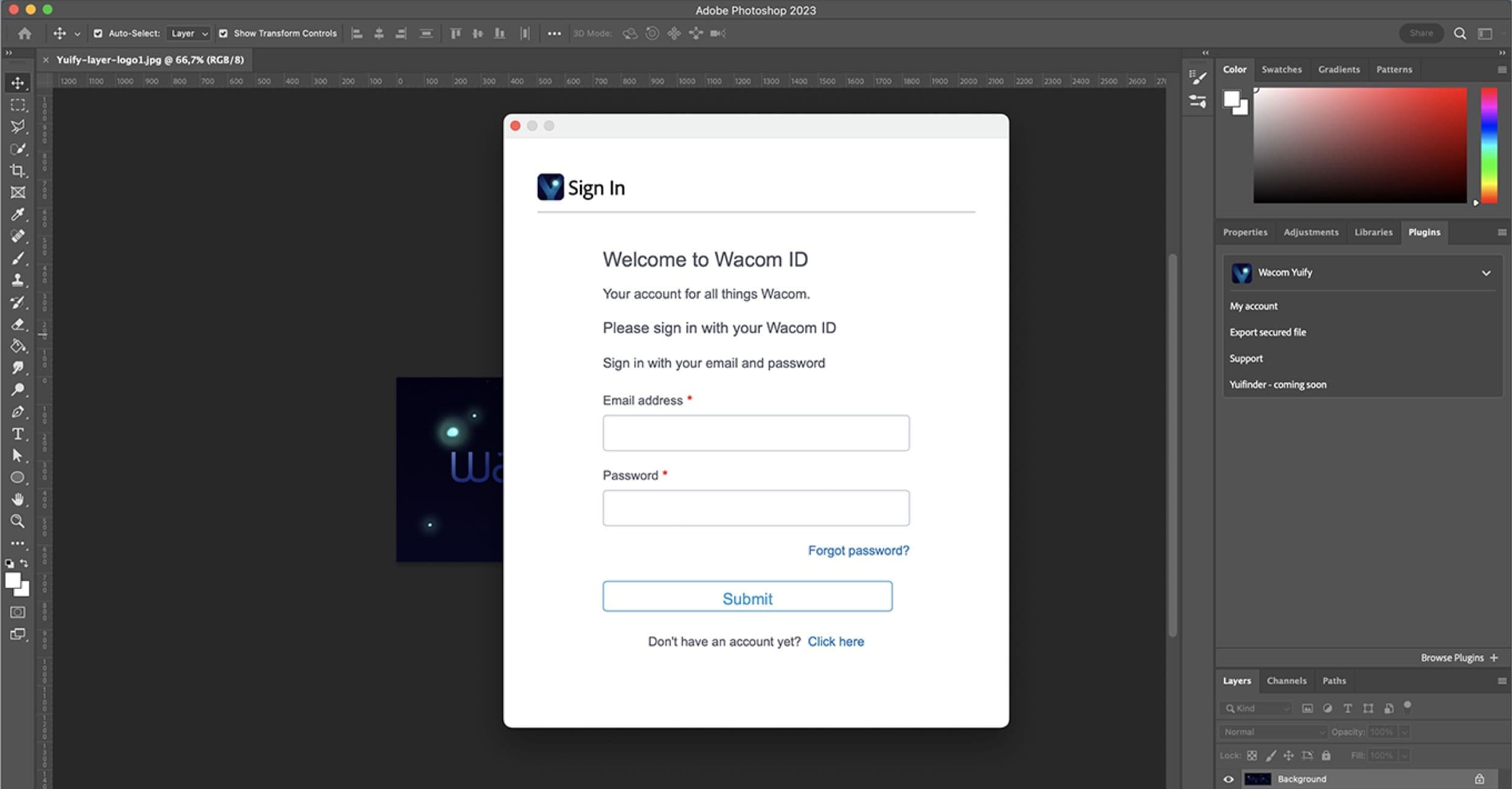1512x789 pixels.
Task: Select the Horizontal Type tool
Action: coord(18,434)
